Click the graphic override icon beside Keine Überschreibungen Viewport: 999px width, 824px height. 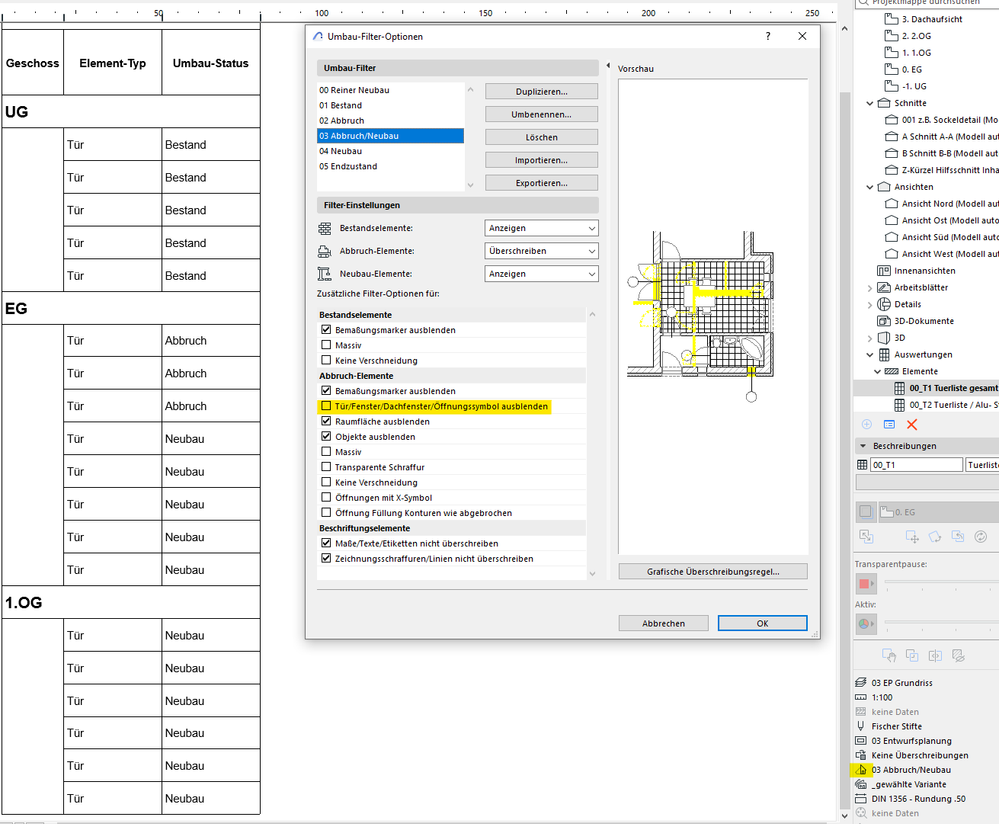coord(862,755)
